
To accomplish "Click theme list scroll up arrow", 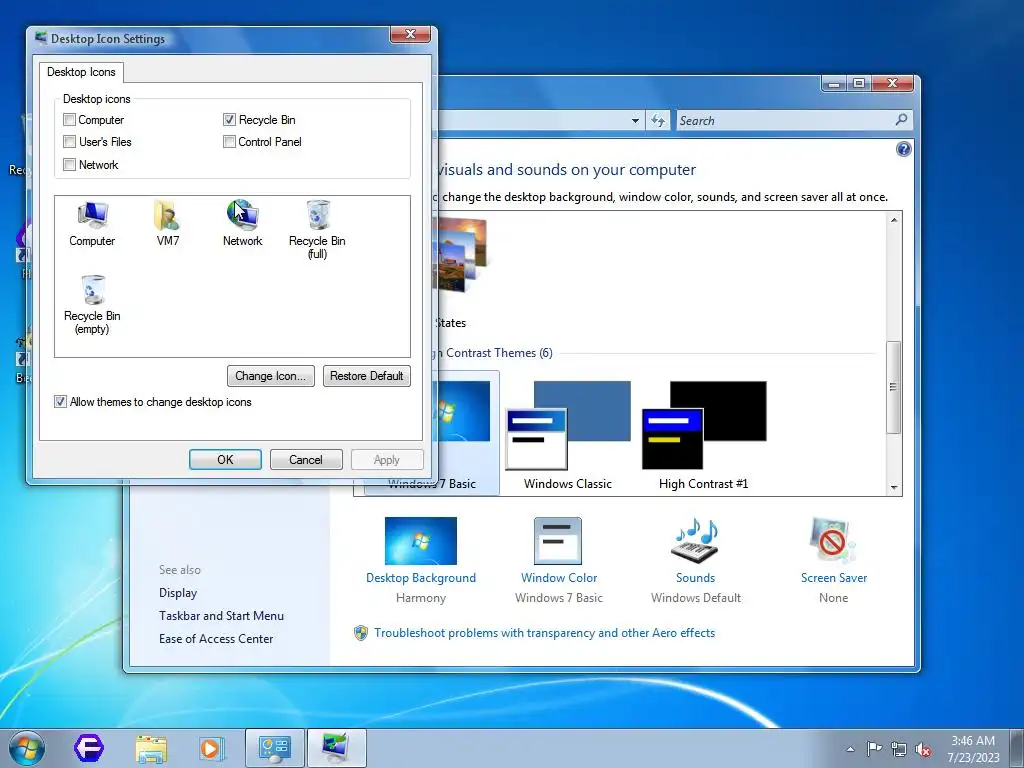I will pos(894,220).
